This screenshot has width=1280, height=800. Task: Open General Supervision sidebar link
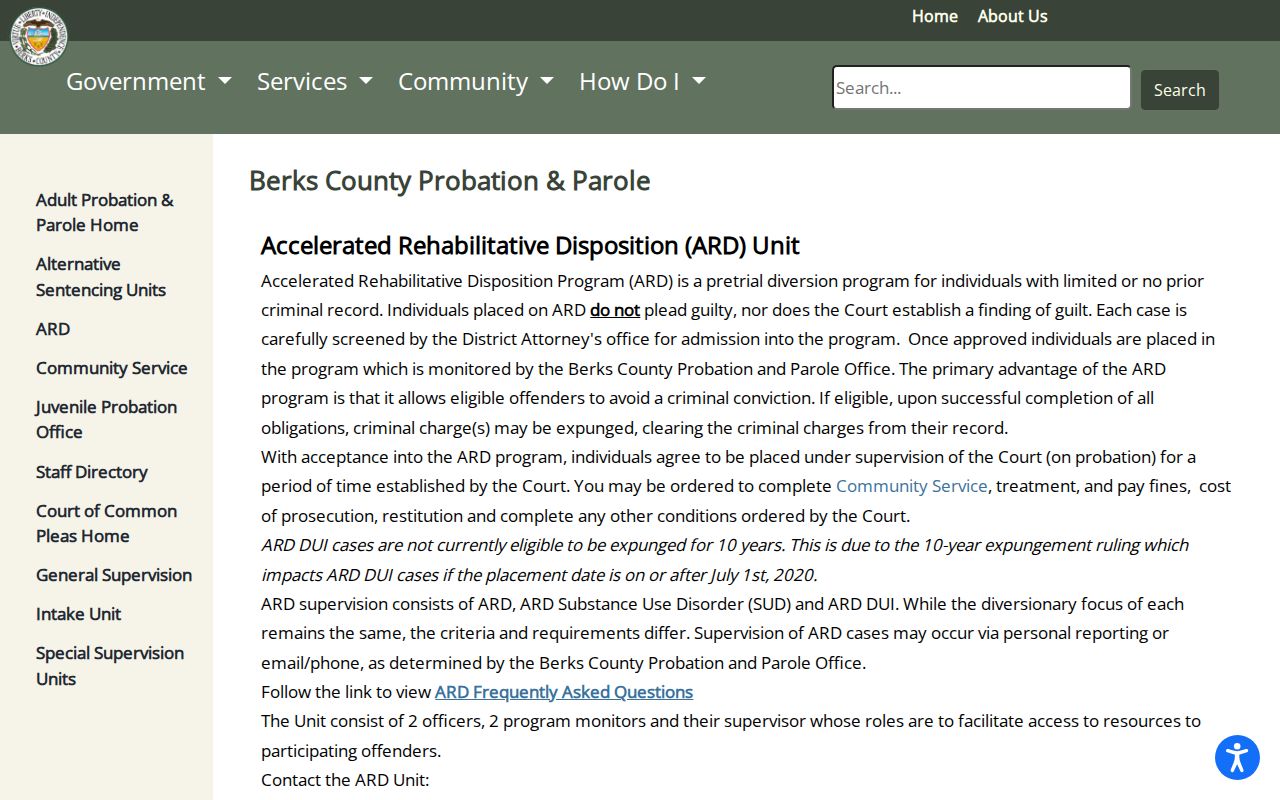point(114,575)
